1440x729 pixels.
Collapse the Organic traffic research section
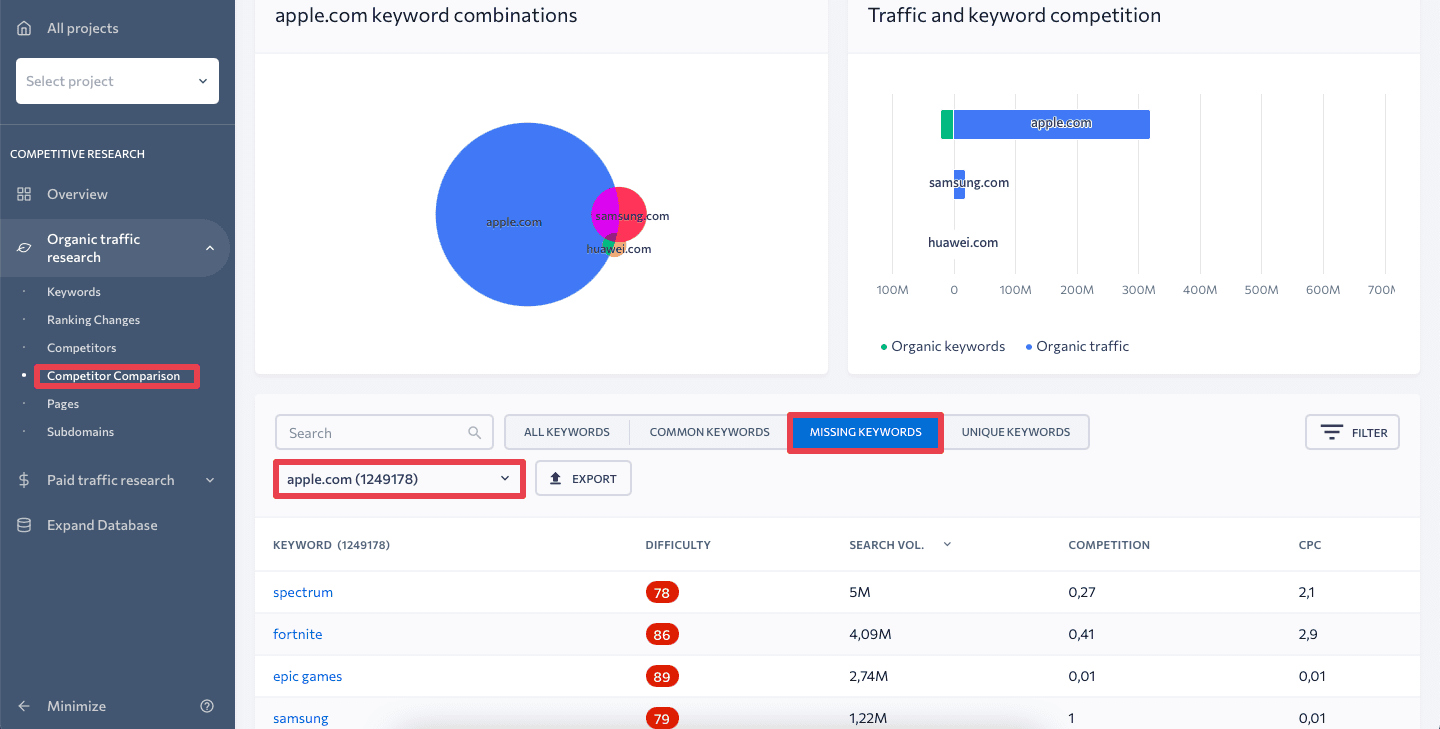210,248
